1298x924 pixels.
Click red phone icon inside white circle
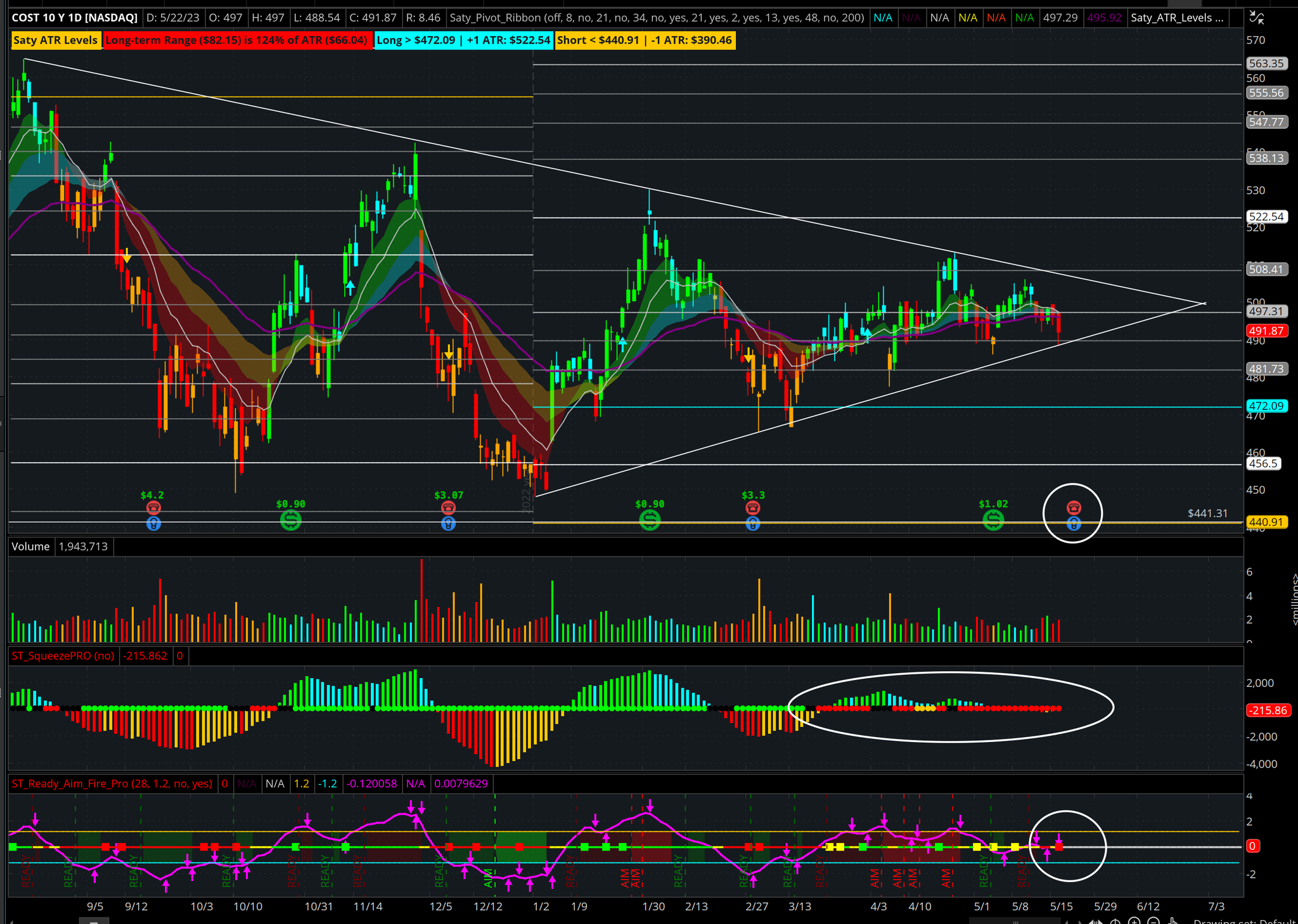[x=1074, y=508]
